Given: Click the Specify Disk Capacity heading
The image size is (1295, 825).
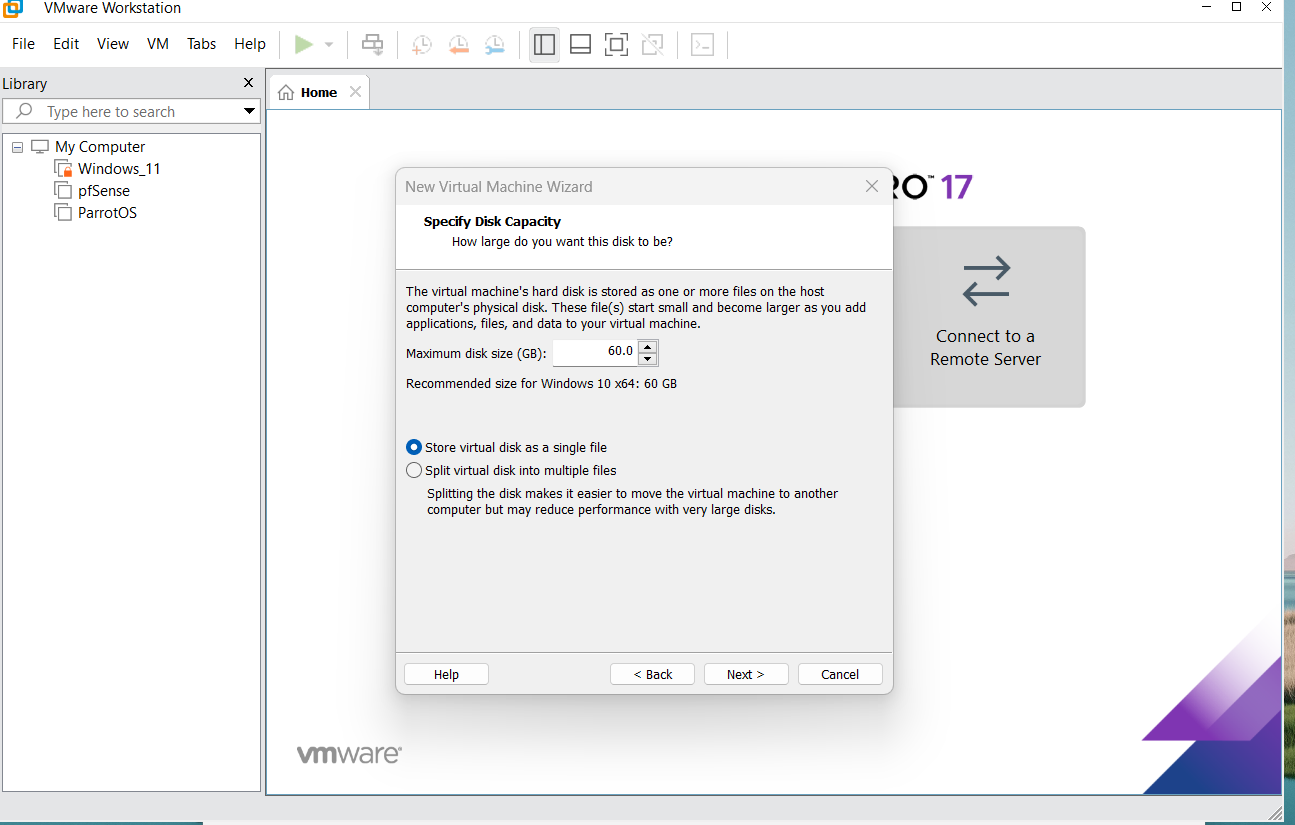Looking at the screenshot, I should [x=492, y=221].
